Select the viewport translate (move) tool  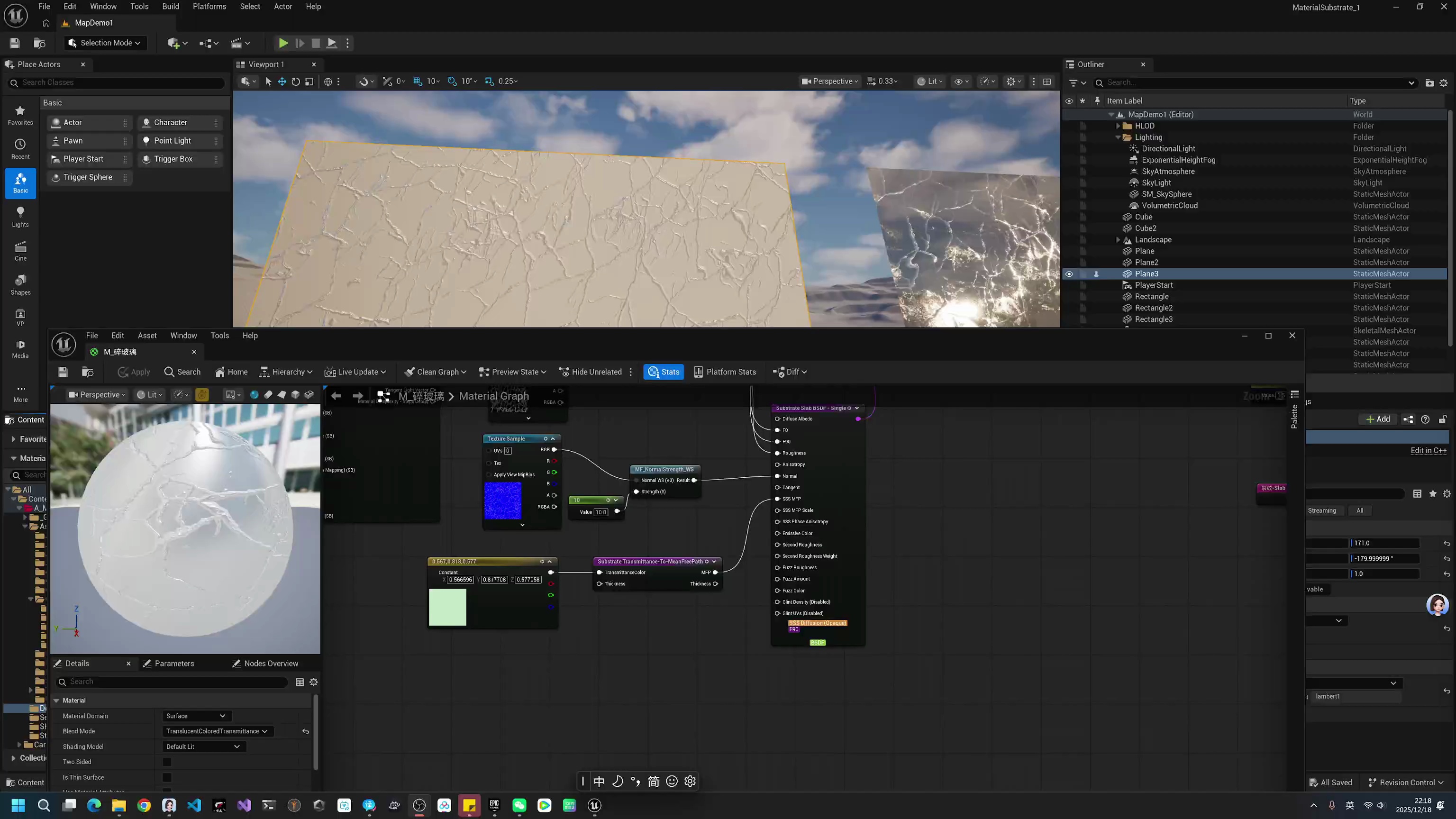282,82
